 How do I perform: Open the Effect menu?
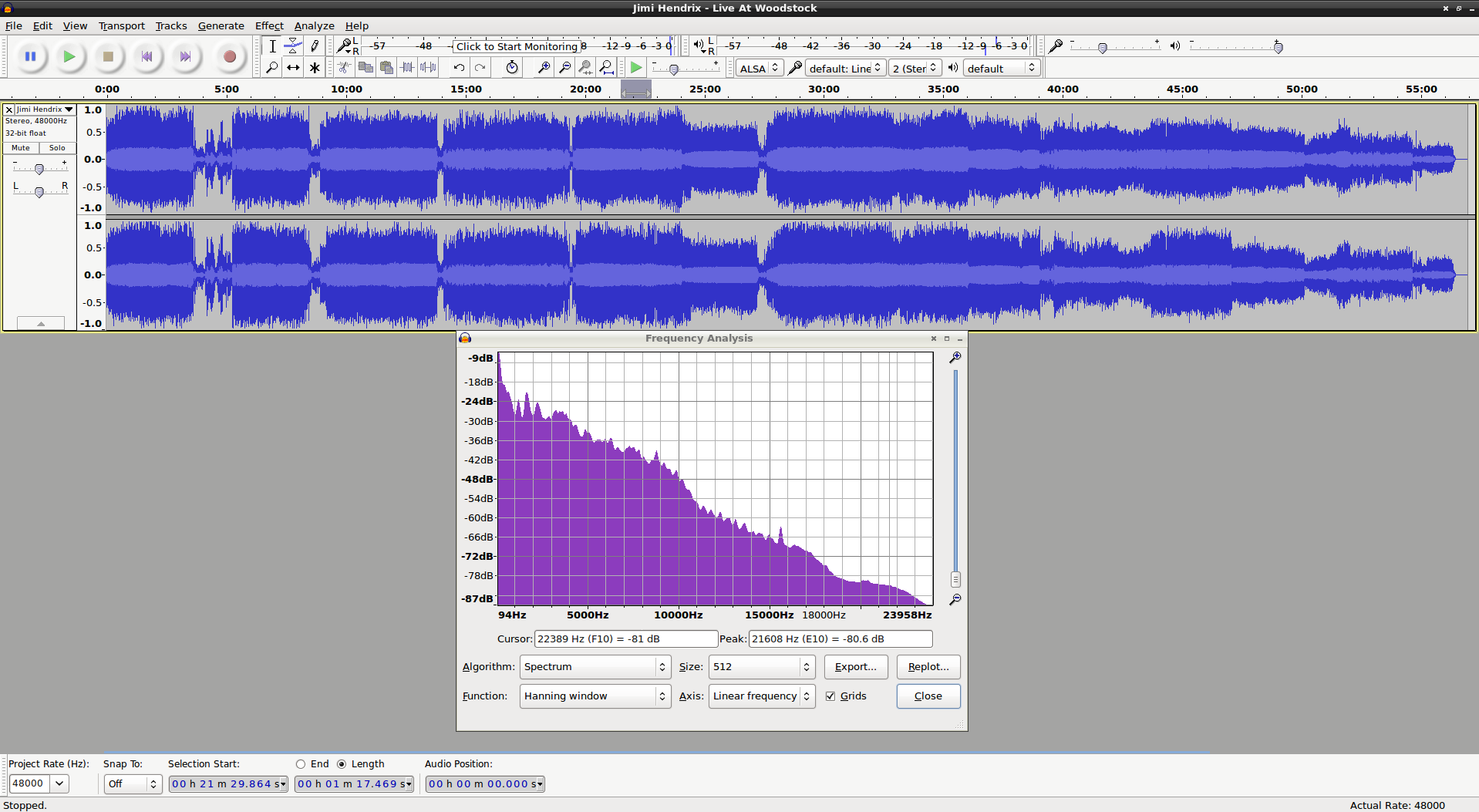point(269,25)
